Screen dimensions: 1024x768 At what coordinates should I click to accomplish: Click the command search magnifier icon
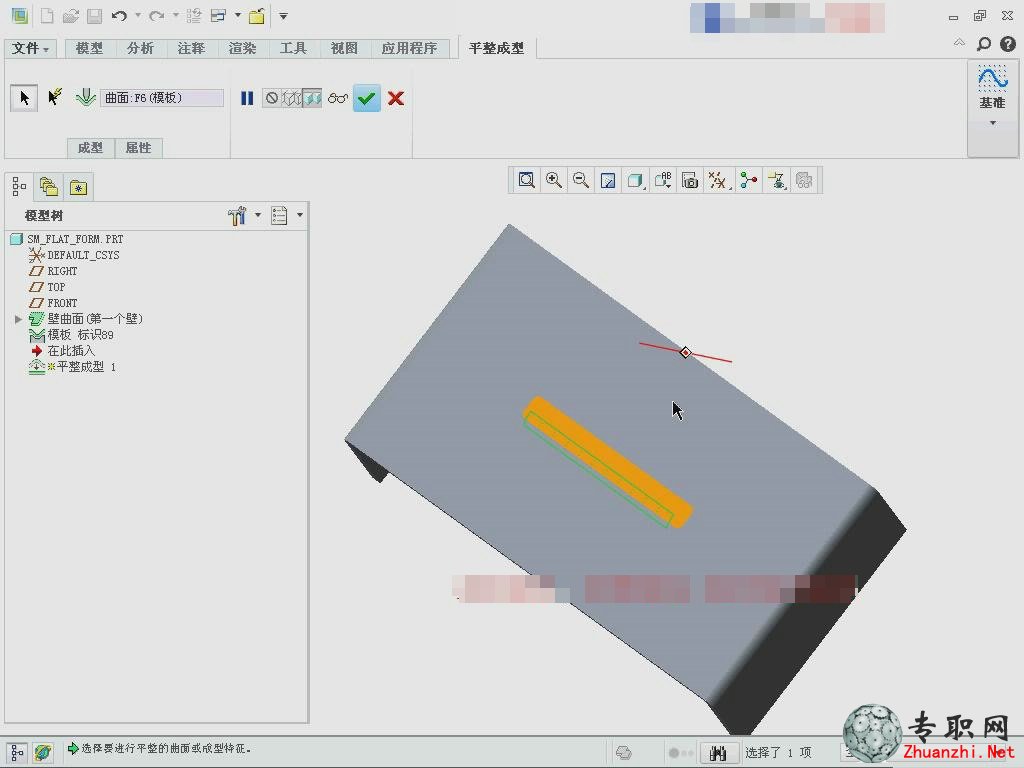click(x=984, y=44)
